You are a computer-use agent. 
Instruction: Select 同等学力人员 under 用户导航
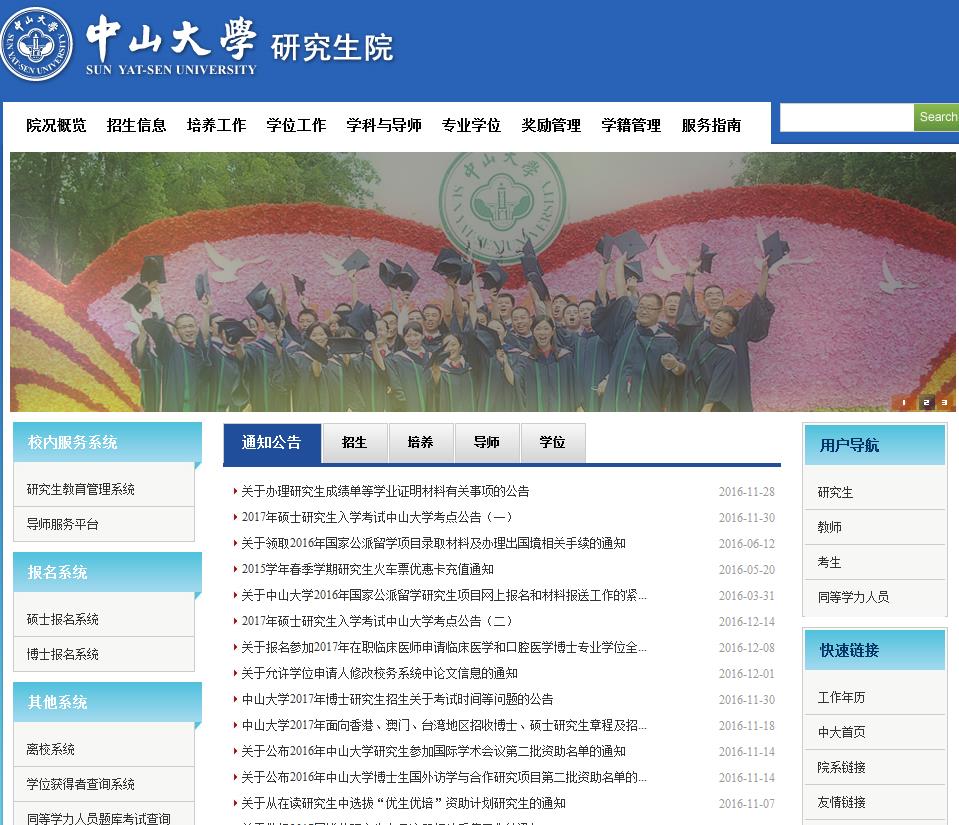coord(853,597)
